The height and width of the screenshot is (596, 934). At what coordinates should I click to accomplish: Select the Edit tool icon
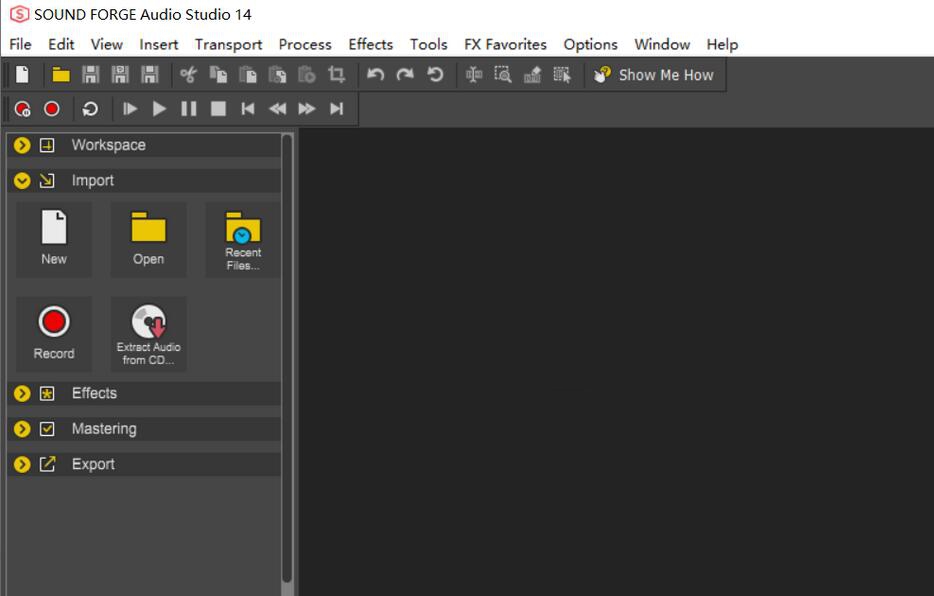[474, 74]
